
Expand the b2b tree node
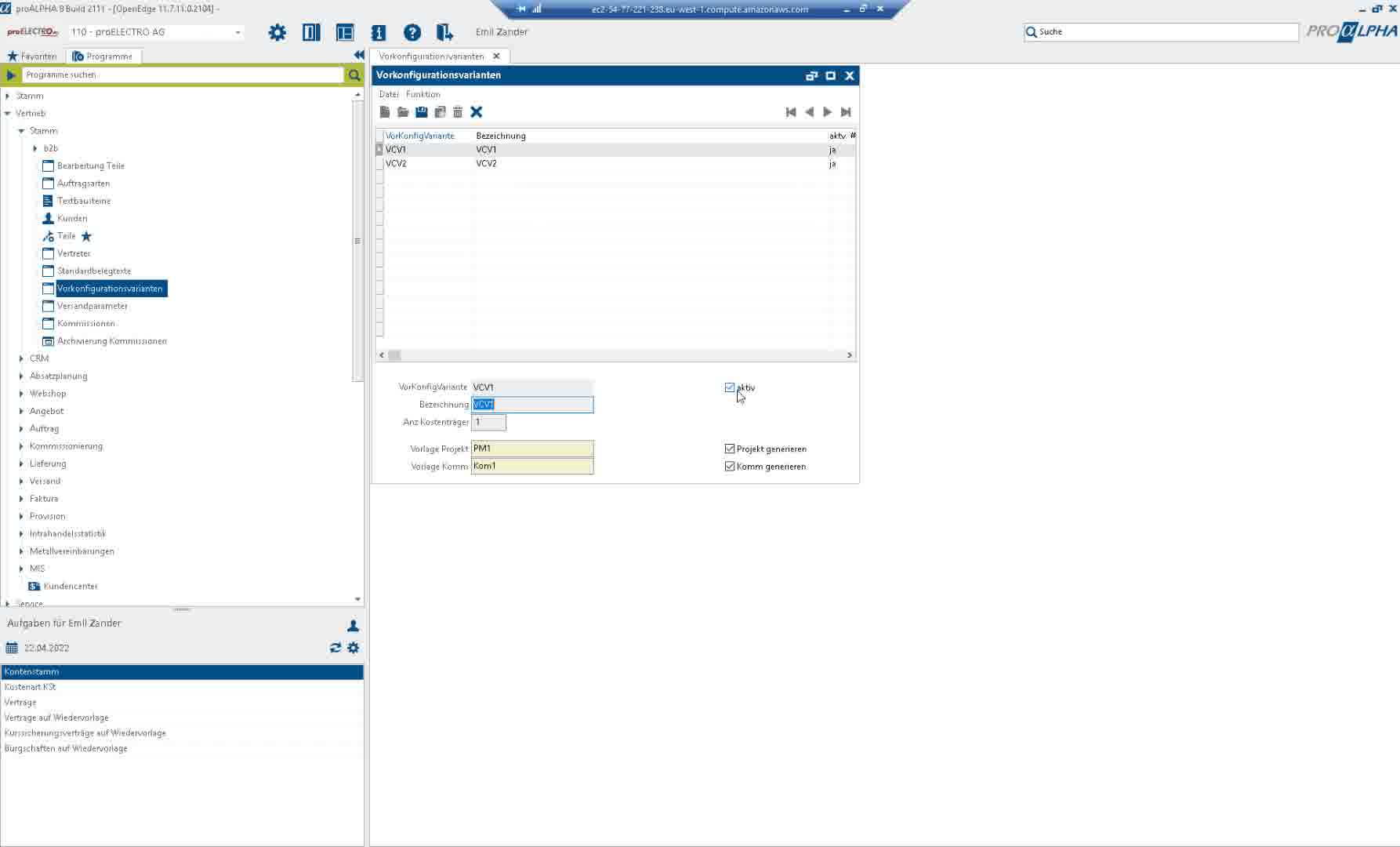coord(35,148)
